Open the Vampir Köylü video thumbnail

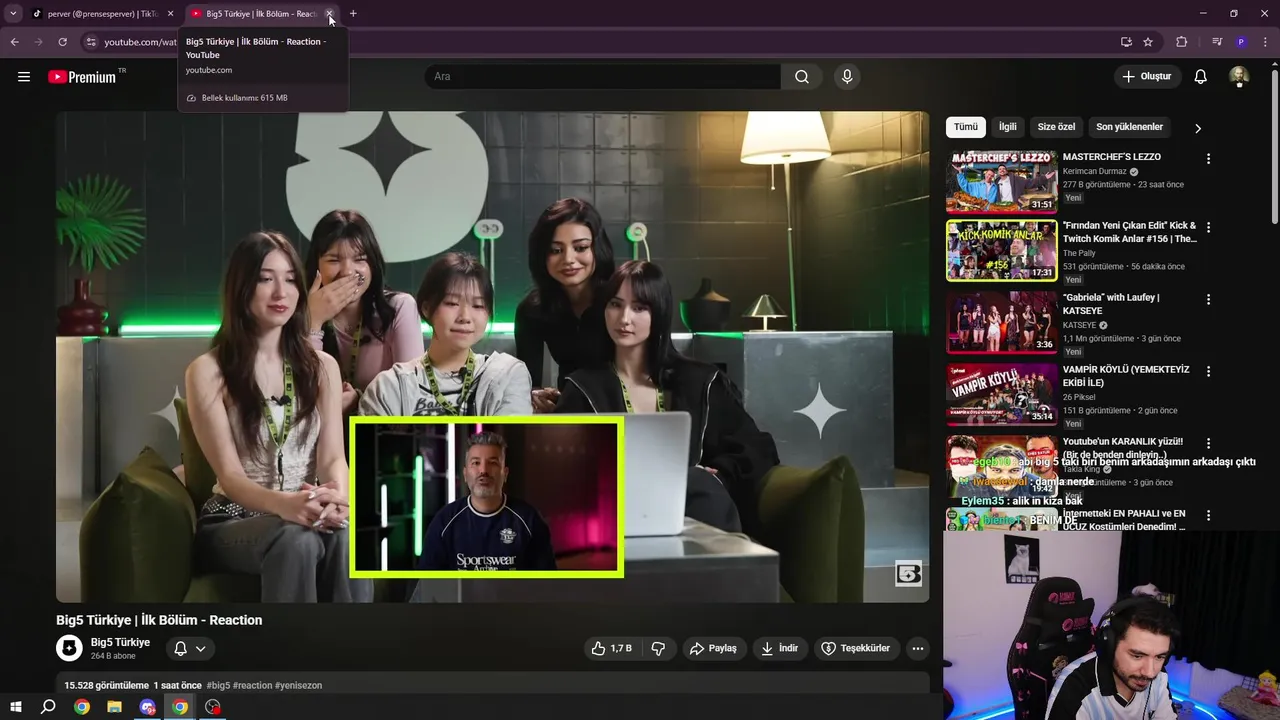click(x=1001, y=394)
